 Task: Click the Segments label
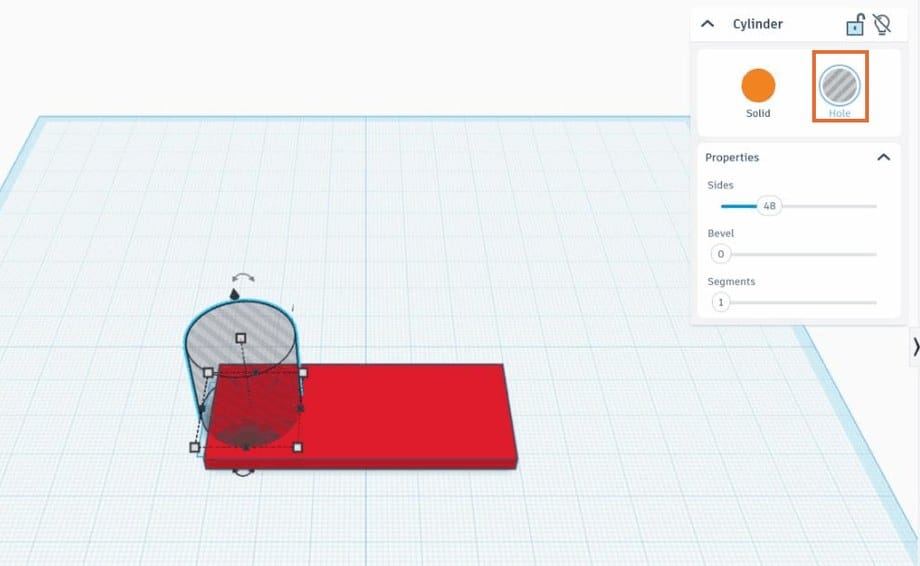click(x=731, y=282)
